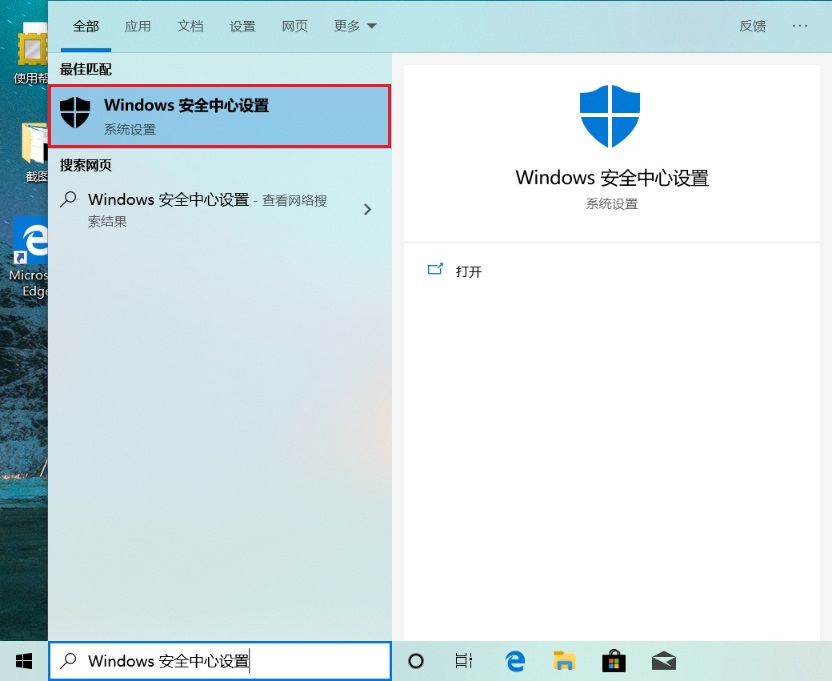Screen dimensions: 832x681
Task: Expand the 更多 dropdown
Action: pyautogui.click(x=355, y=26)
